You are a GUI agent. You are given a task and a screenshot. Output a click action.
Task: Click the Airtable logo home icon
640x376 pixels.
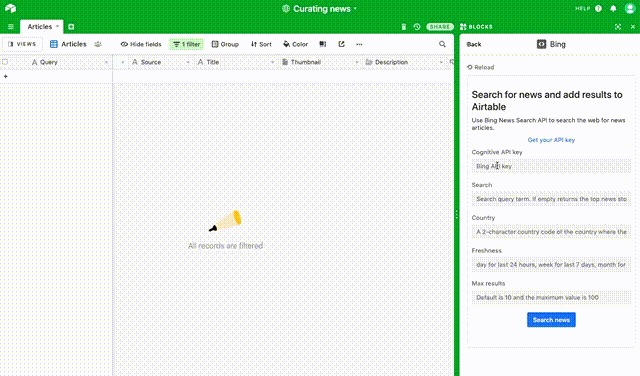[x=11, y=8]
